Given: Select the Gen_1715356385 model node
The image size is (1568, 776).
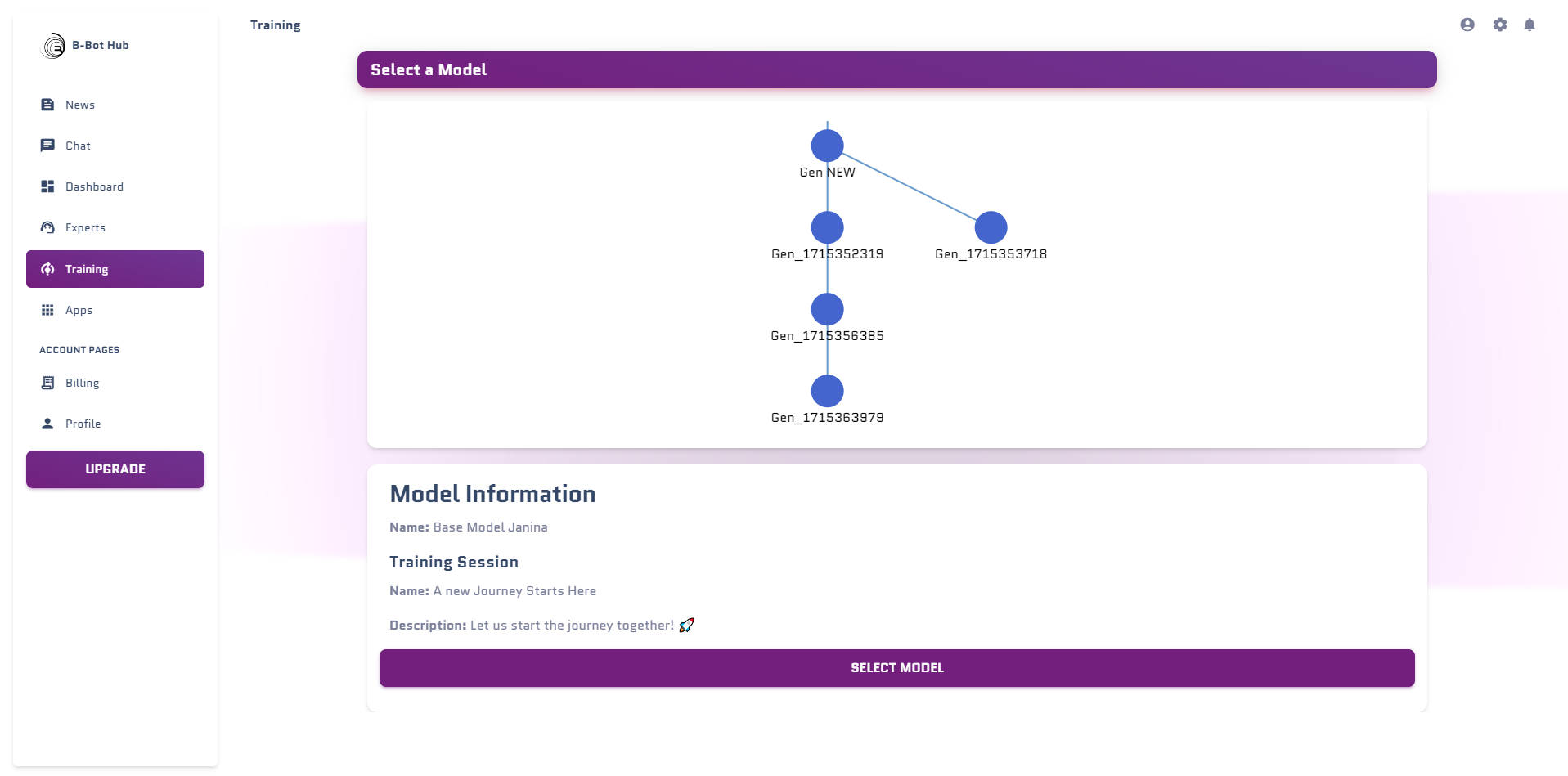Looking at the screenshot, I should [x=828, y=309].
